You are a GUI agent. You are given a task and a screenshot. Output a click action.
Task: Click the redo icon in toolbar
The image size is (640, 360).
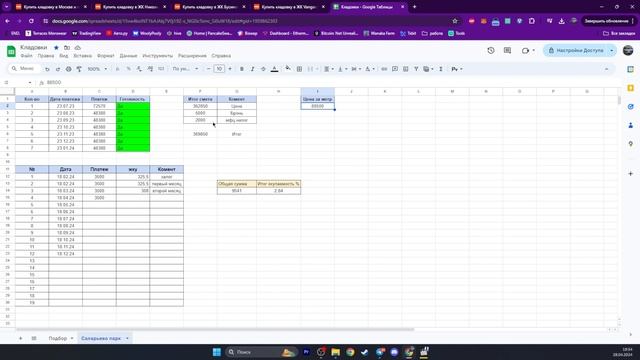pos(58,69)
